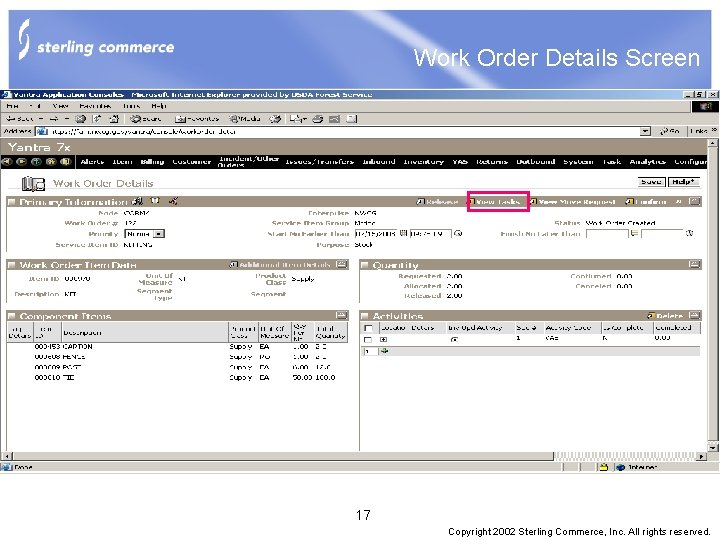The image size is (720, 540).
Task: Click the browser address URL field
Action: click(x=343, y=132)
